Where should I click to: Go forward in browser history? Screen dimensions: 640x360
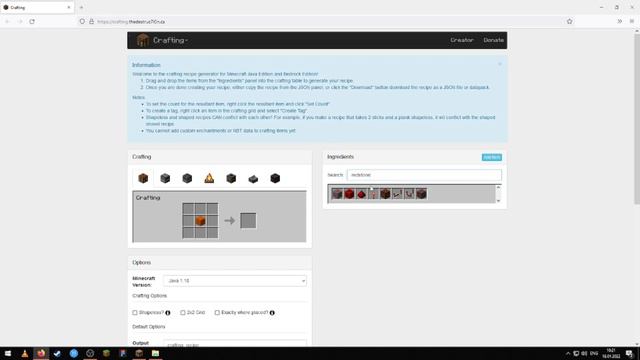[x=20, y=22]
